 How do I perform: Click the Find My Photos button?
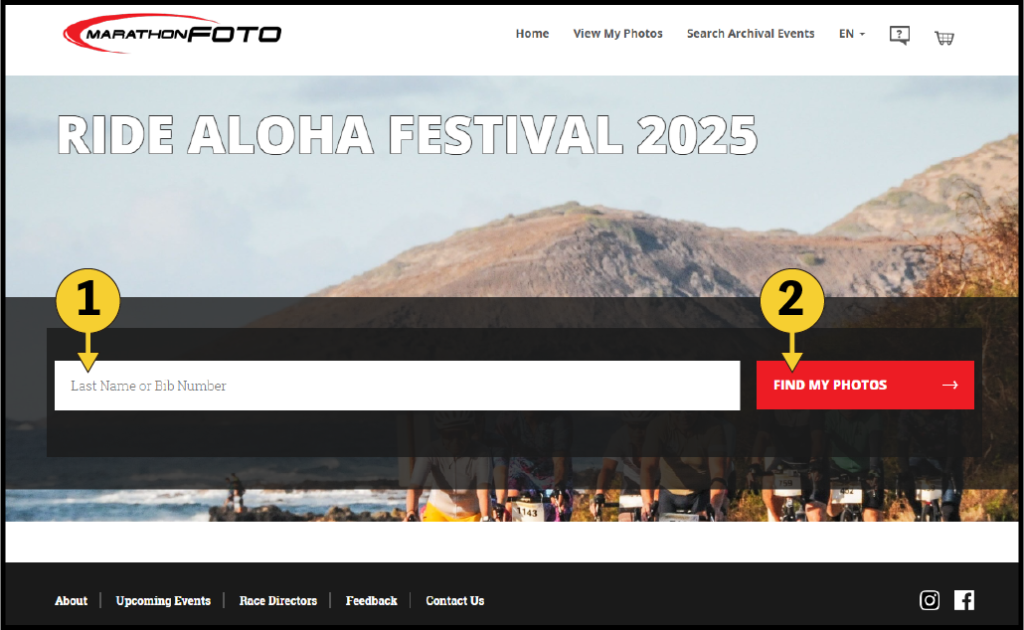coord(865,385)
